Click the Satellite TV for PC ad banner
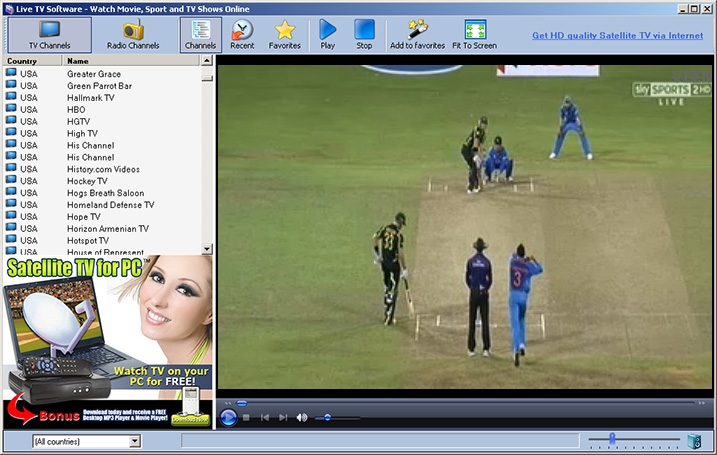This screenshot has width=717, height=455. pyautogui.click(x=107, y=340)
